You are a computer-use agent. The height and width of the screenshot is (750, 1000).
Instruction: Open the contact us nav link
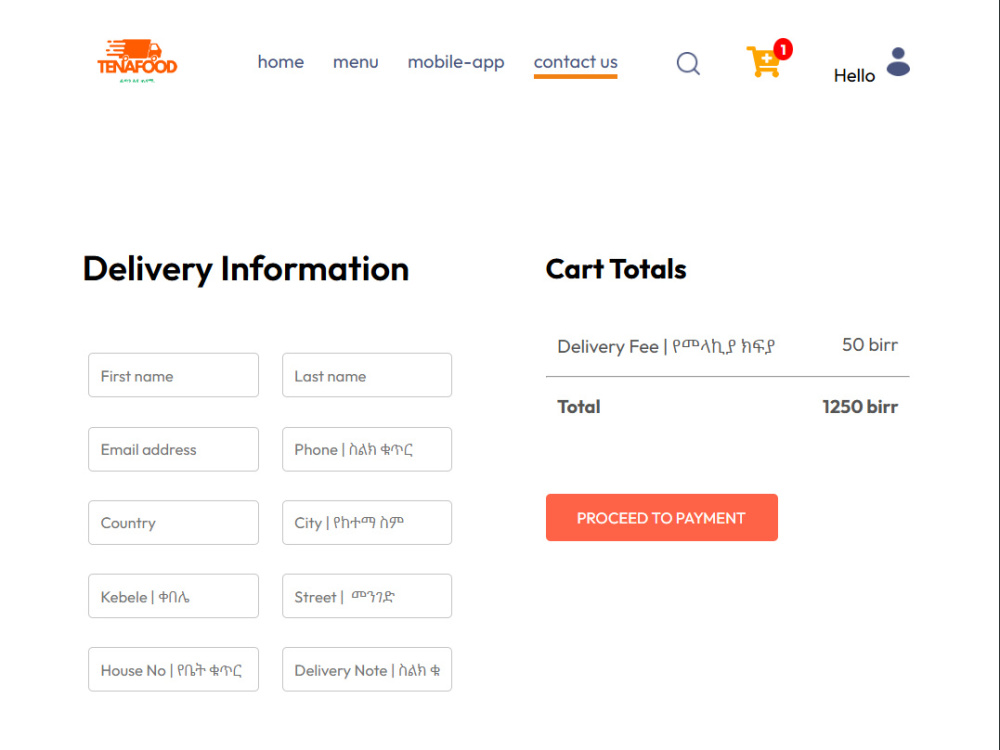tap(575, 62)
